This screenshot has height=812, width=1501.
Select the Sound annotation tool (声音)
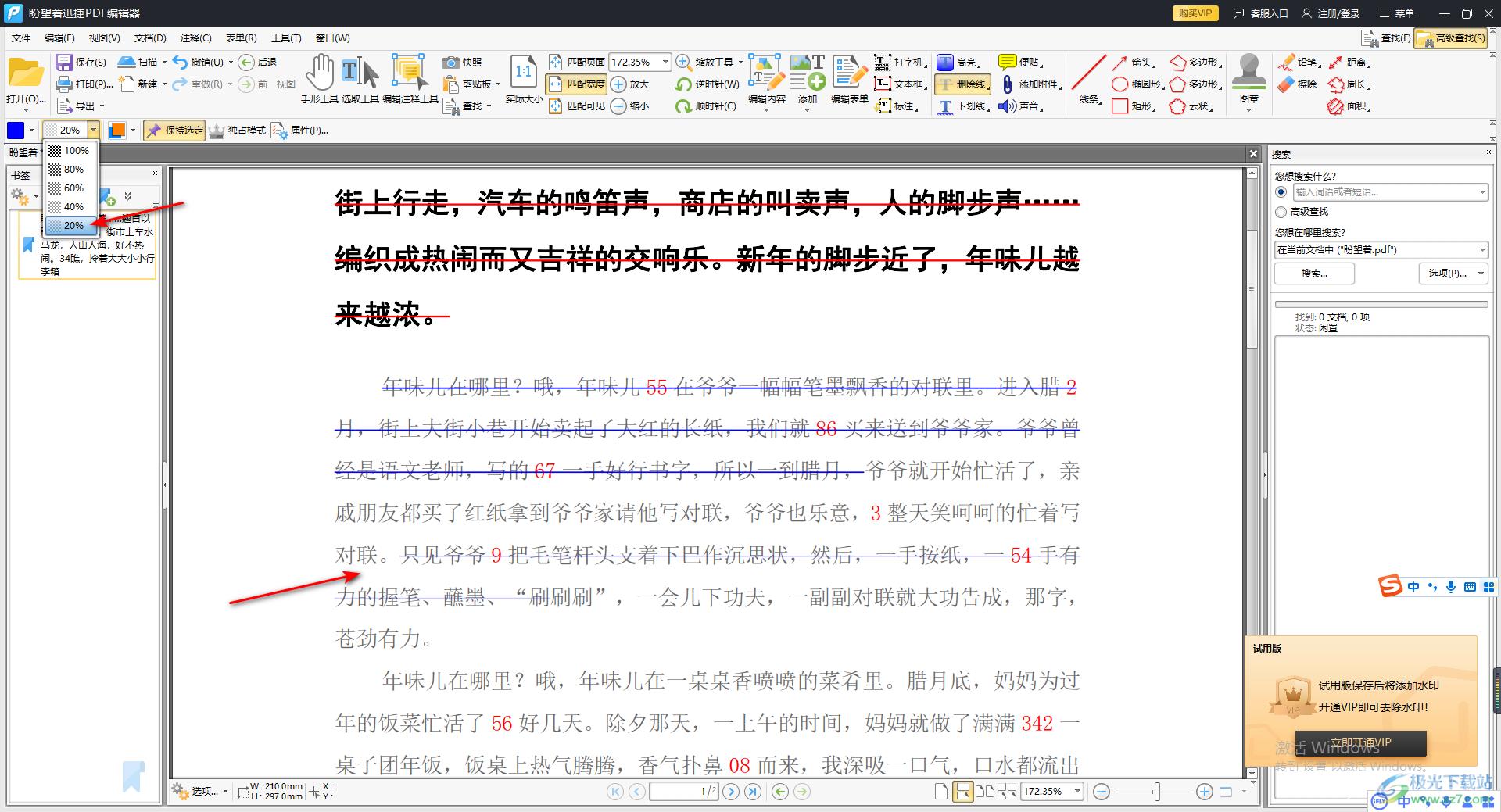click(1021, 106)
